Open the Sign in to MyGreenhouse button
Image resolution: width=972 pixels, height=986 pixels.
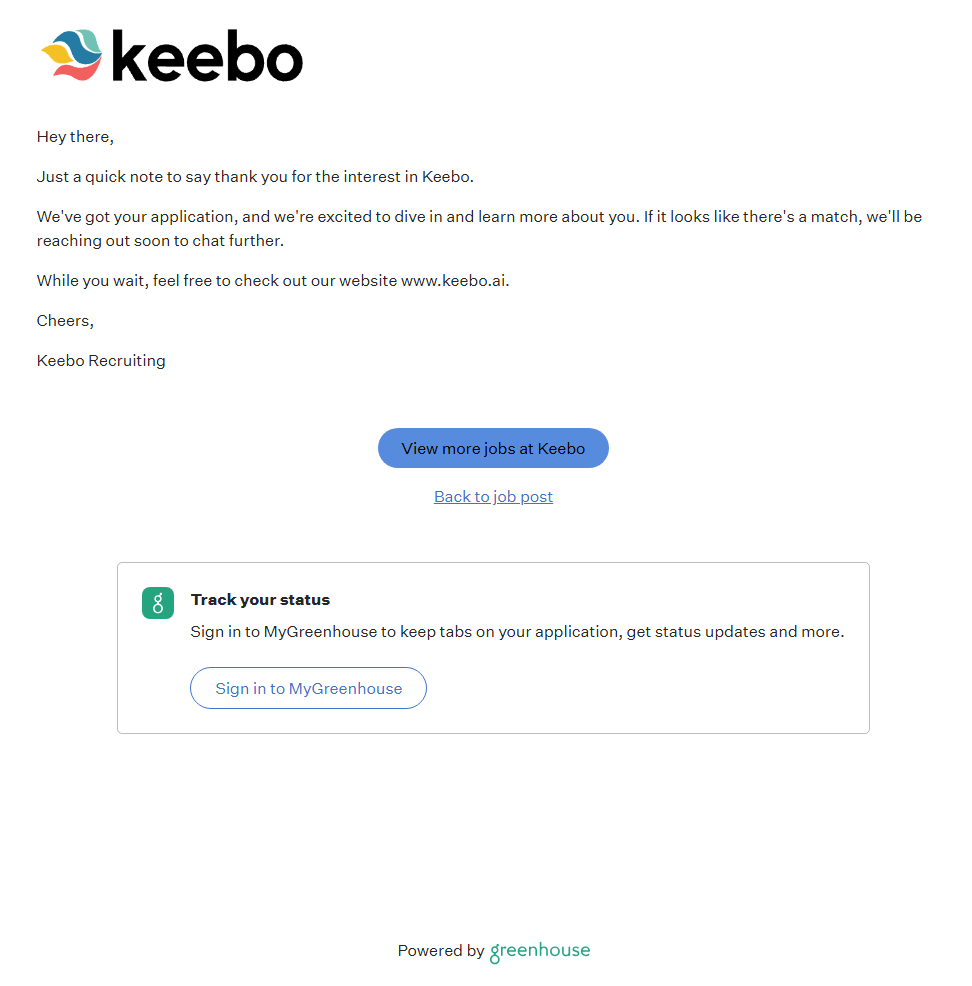pyautogui.click(x=308, y=688)
